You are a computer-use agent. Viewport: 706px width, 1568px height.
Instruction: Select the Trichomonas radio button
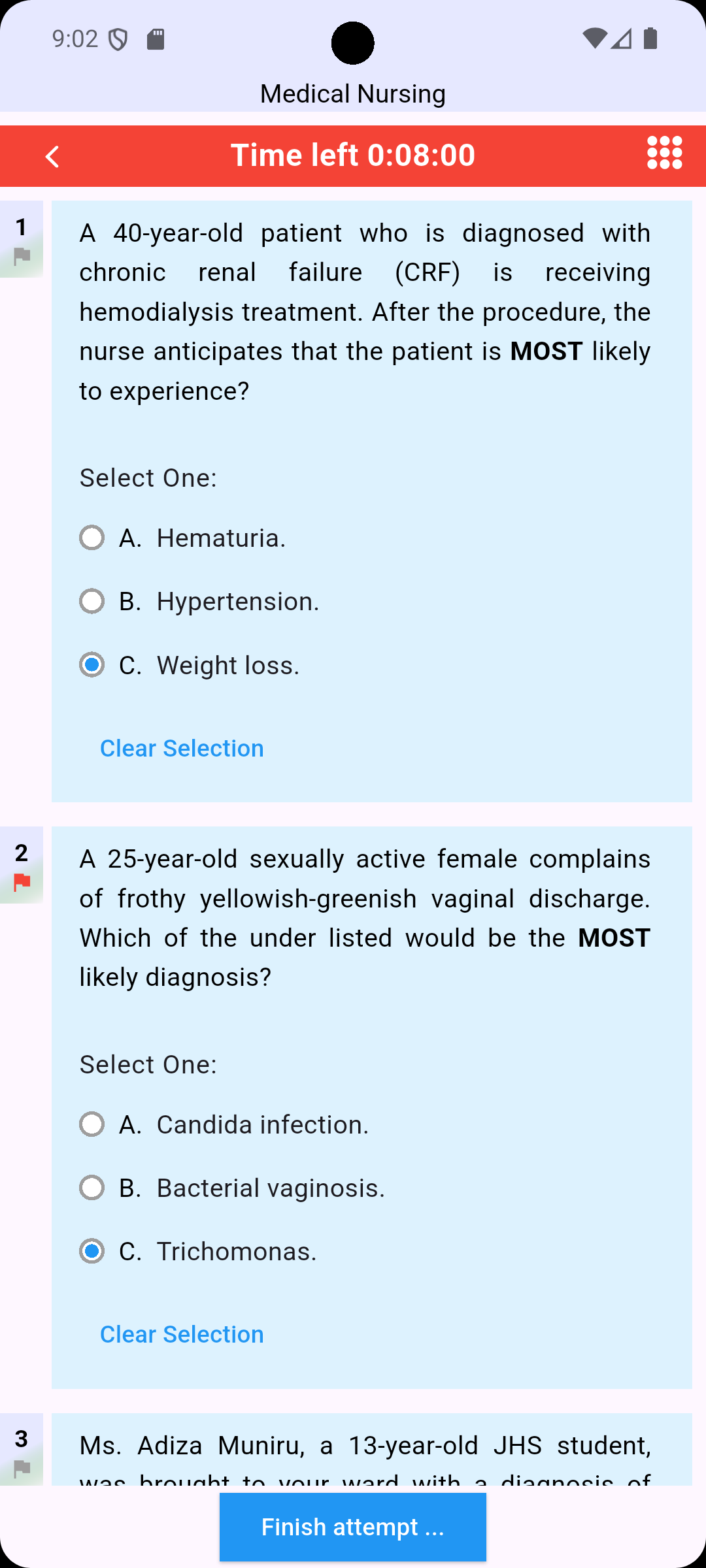[x=92, y=1251]
